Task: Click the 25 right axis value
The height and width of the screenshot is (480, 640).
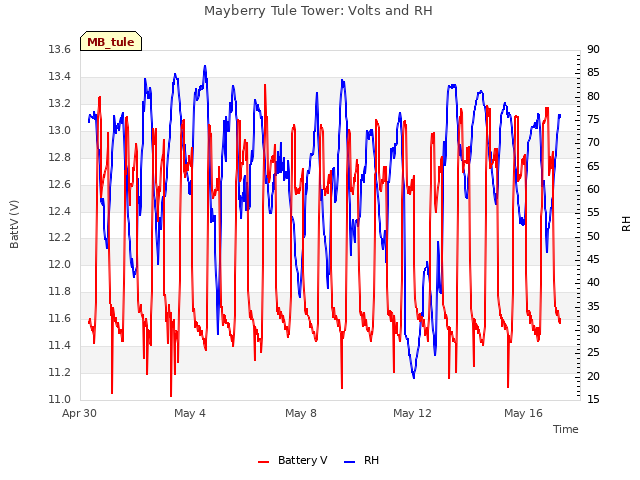Action: point(593,352)
